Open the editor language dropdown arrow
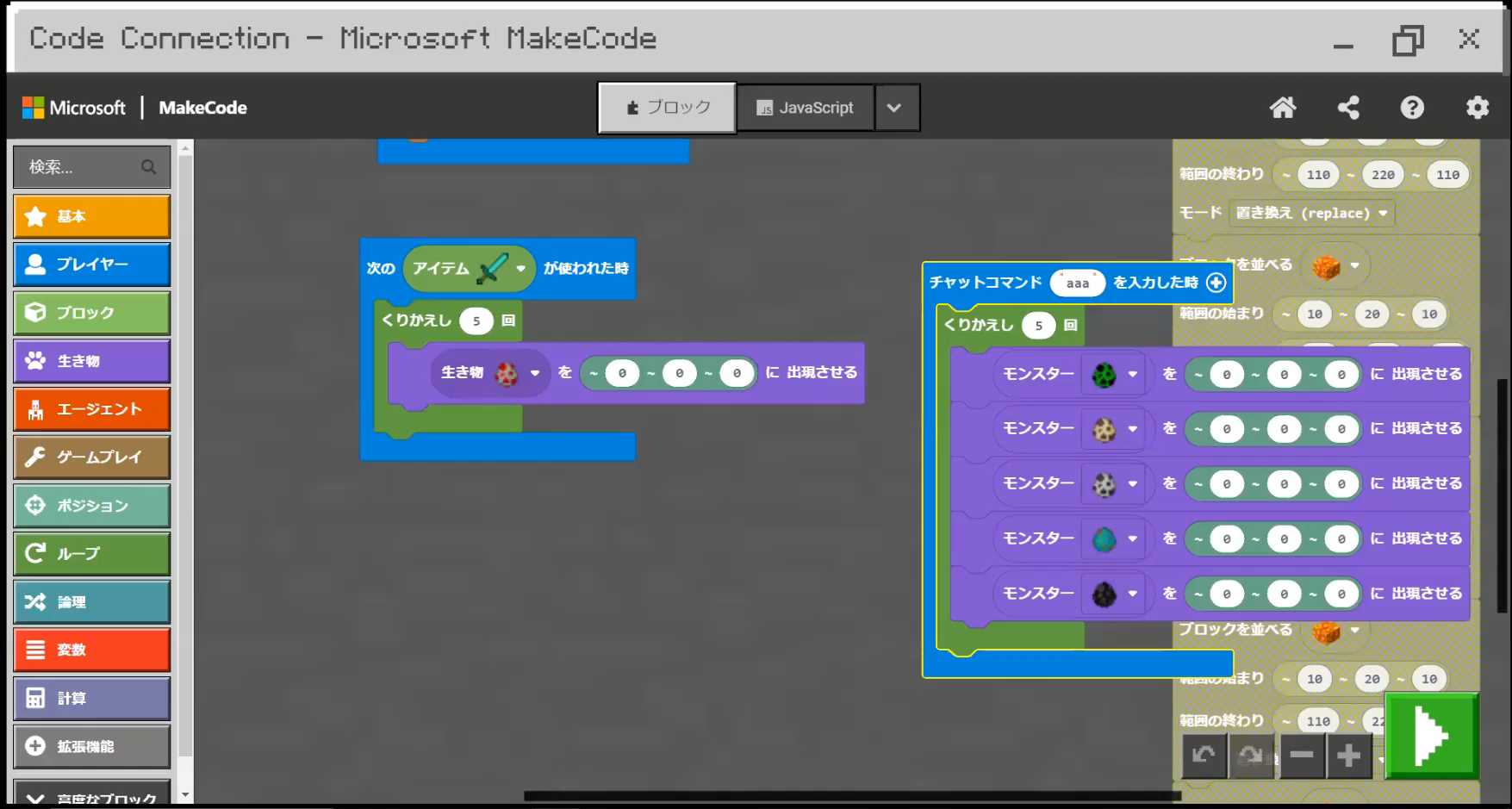This screenshot has height=809, width=1512. coord(897,108)
